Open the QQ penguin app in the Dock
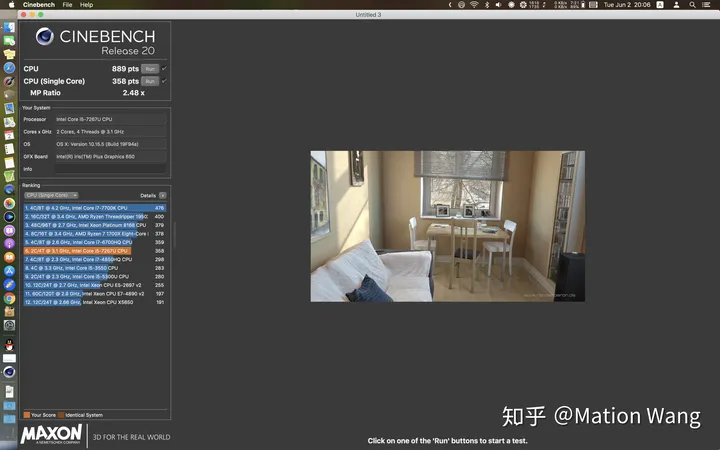 [x=9, y=345]
